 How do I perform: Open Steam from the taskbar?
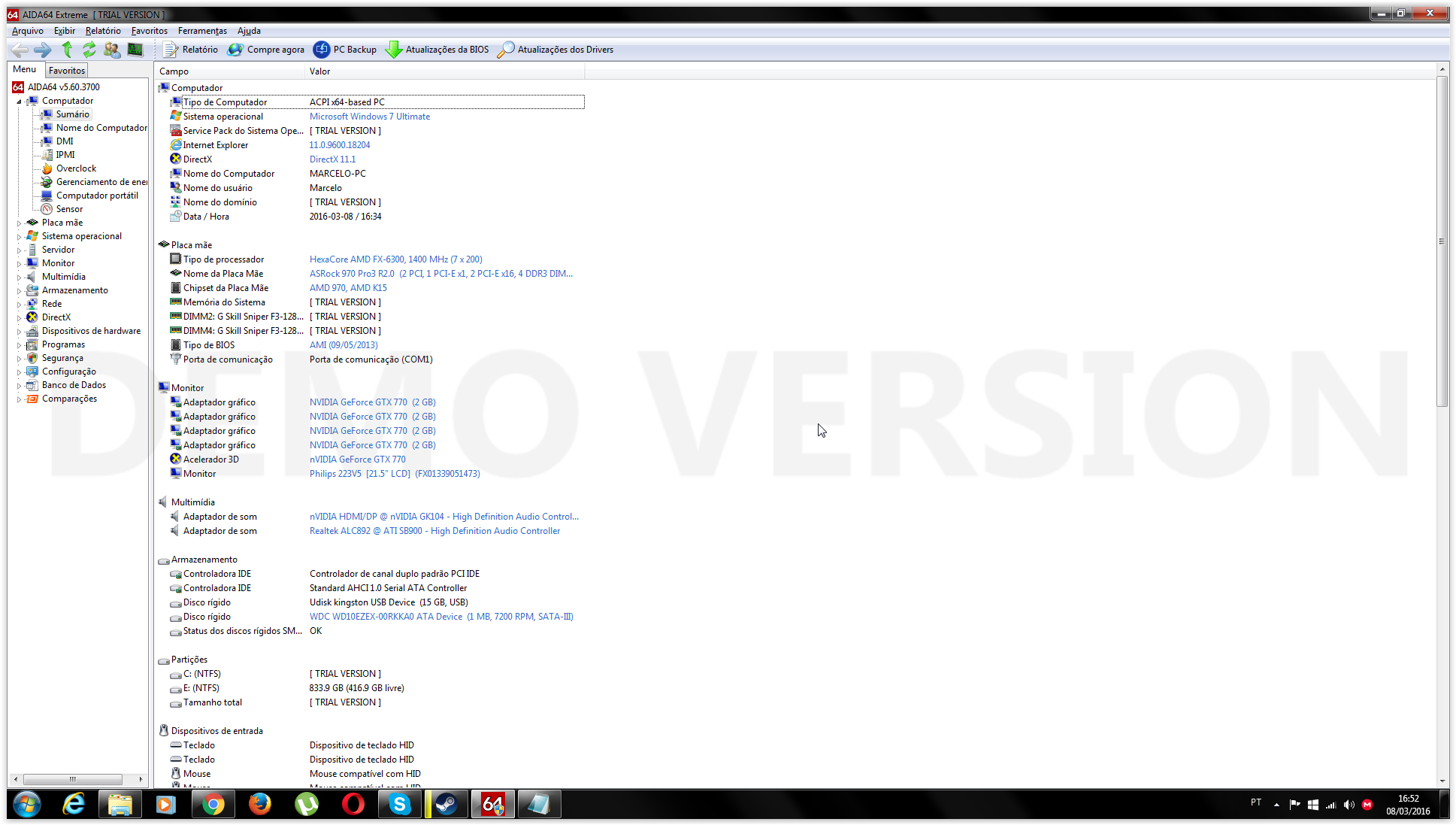[446, 805]
